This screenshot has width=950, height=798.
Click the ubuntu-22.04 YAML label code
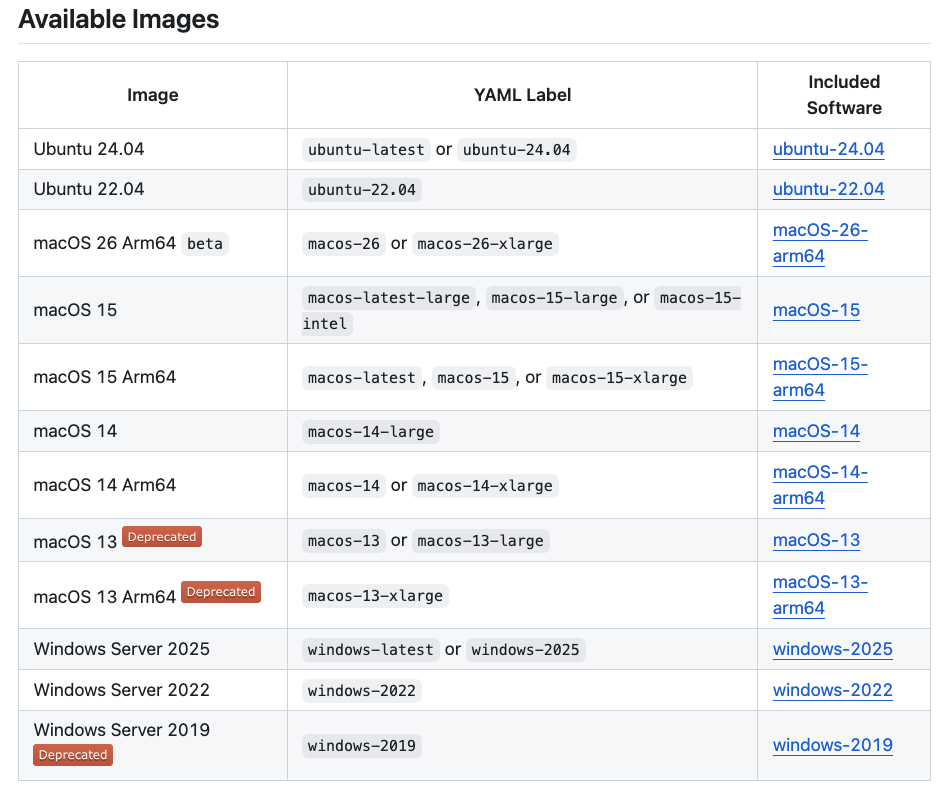tap(362, 190)
